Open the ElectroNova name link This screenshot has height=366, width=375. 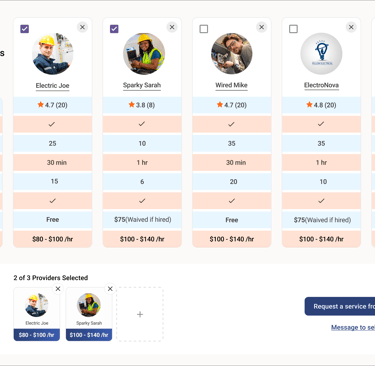[x=321, y=85]
